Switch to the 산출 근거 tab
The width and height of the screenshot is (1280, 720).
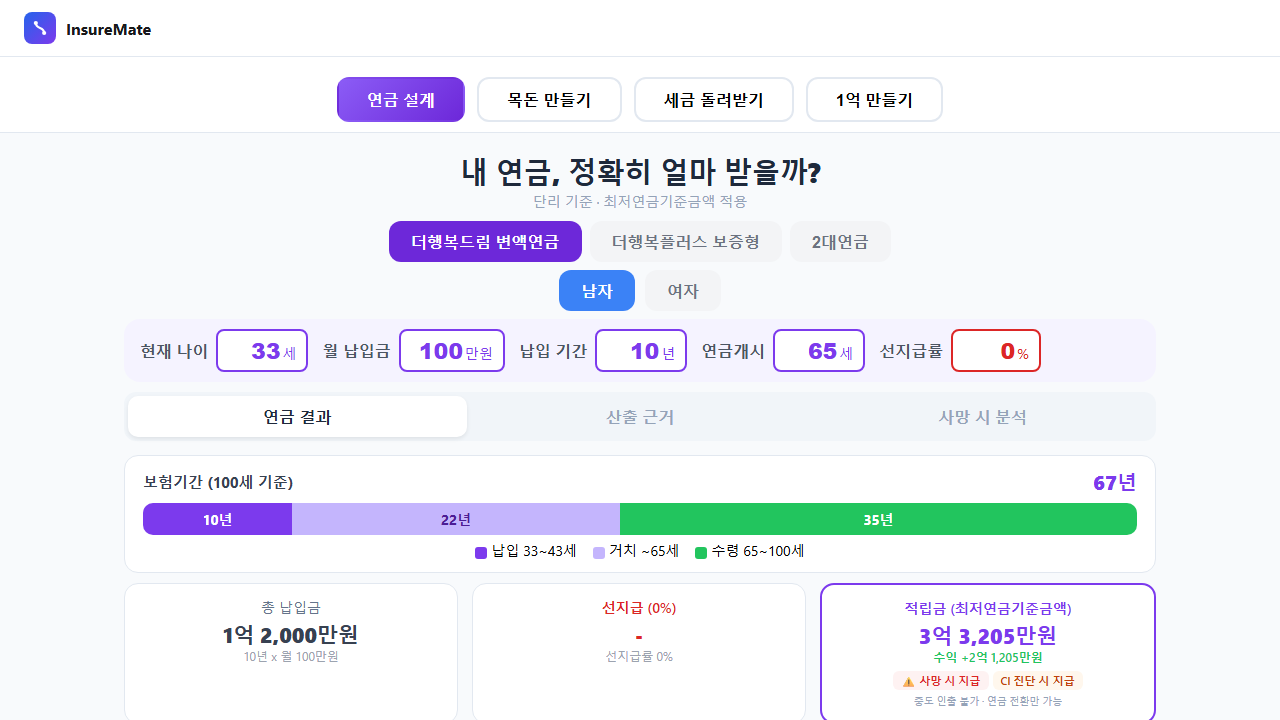[639, 416]
